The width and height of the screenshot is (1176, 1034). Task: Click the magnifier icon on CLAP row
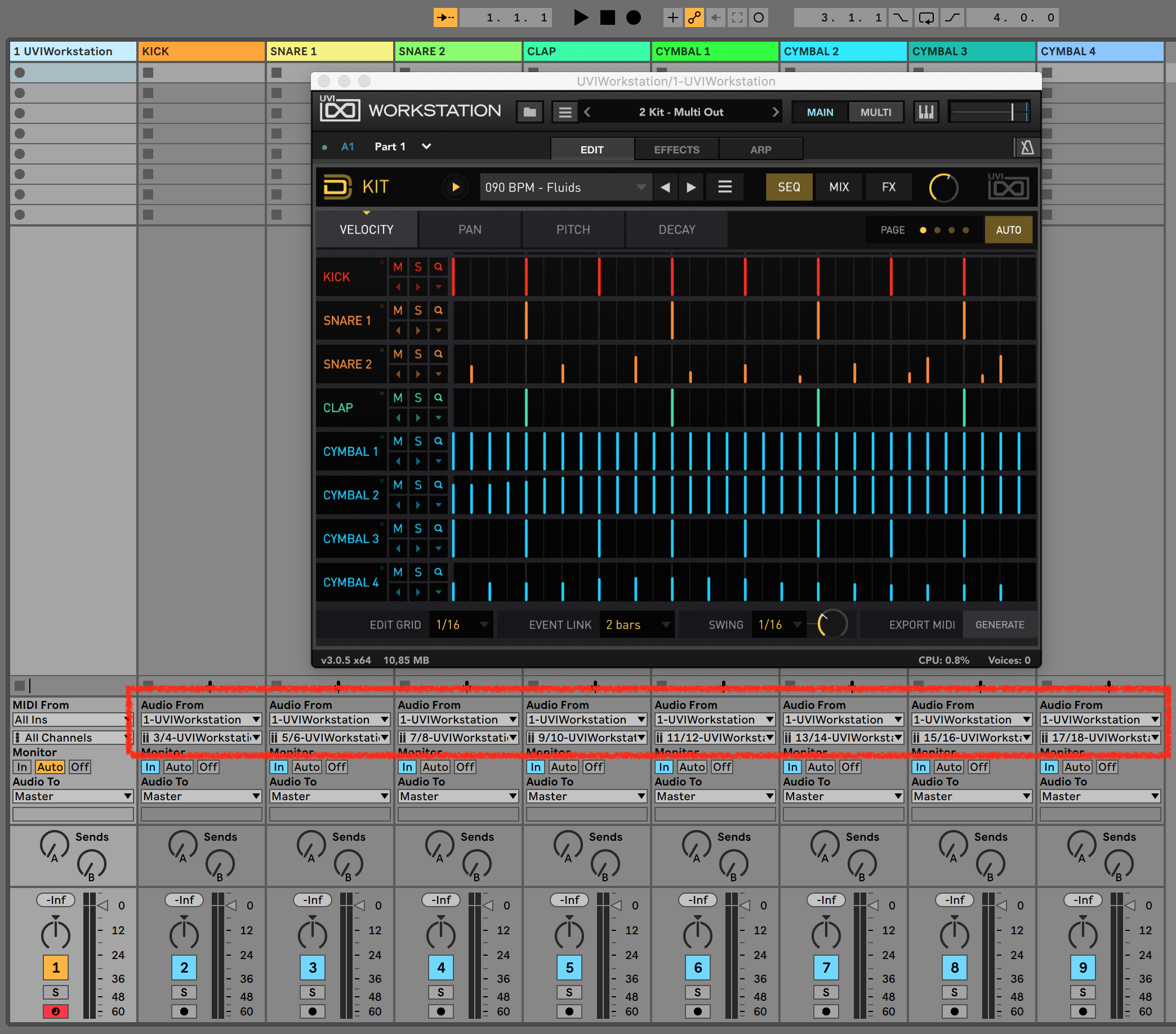pyautogui.click(x=438, y=398)
